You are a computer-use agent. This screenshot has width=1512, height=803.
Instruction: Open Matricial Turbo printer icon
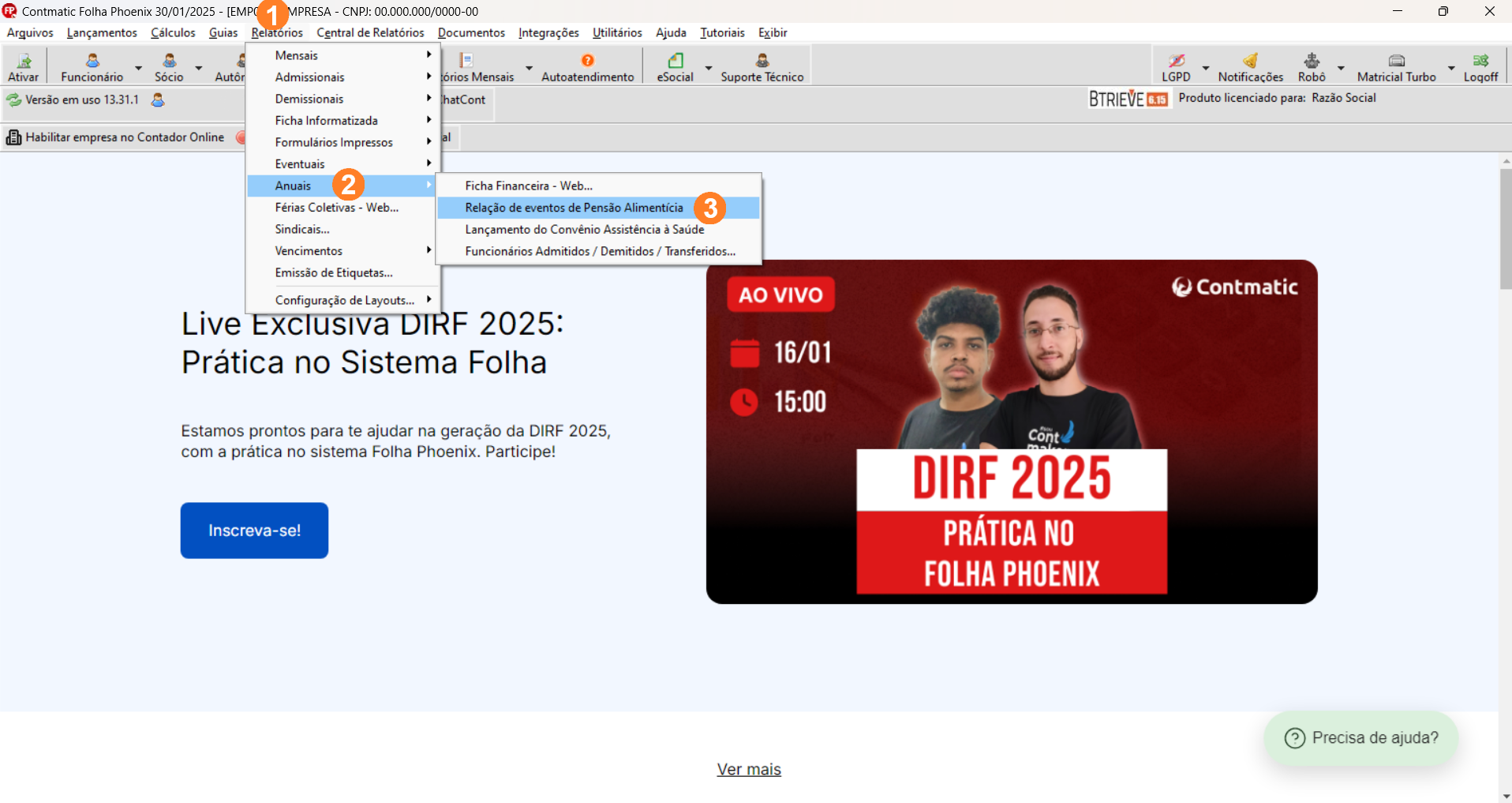(1397, 61)
